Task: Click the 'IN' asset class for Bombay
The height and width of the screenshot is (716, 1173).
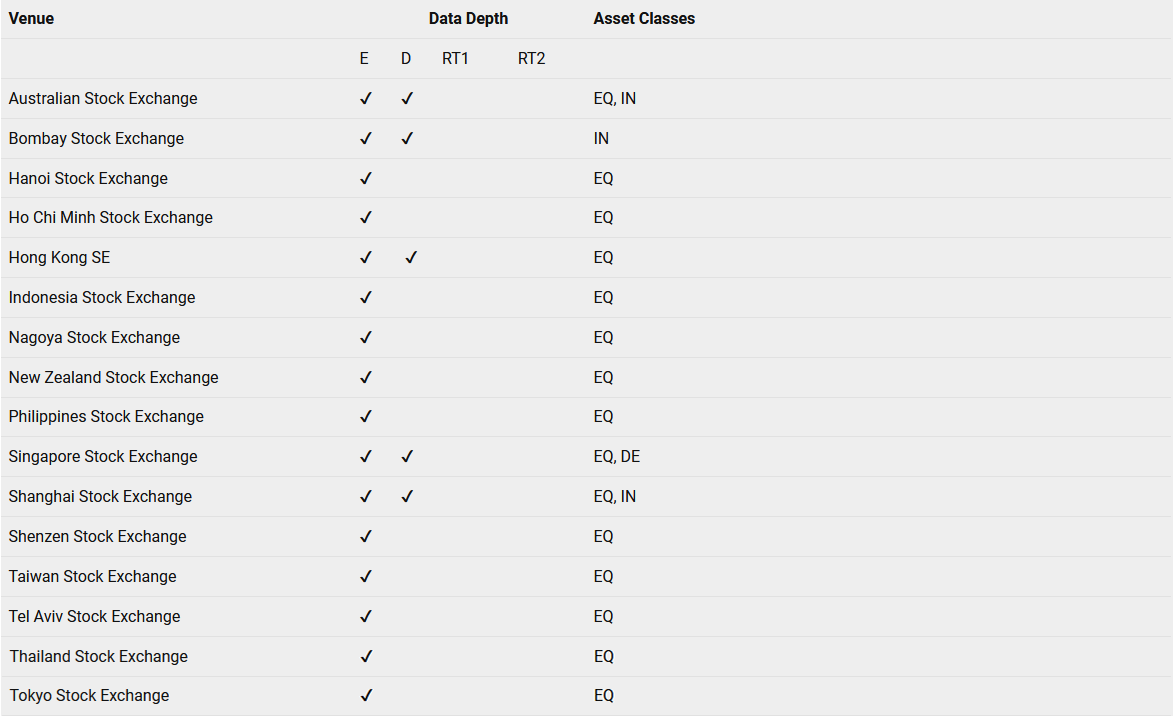Action: (x=601, y=138)
